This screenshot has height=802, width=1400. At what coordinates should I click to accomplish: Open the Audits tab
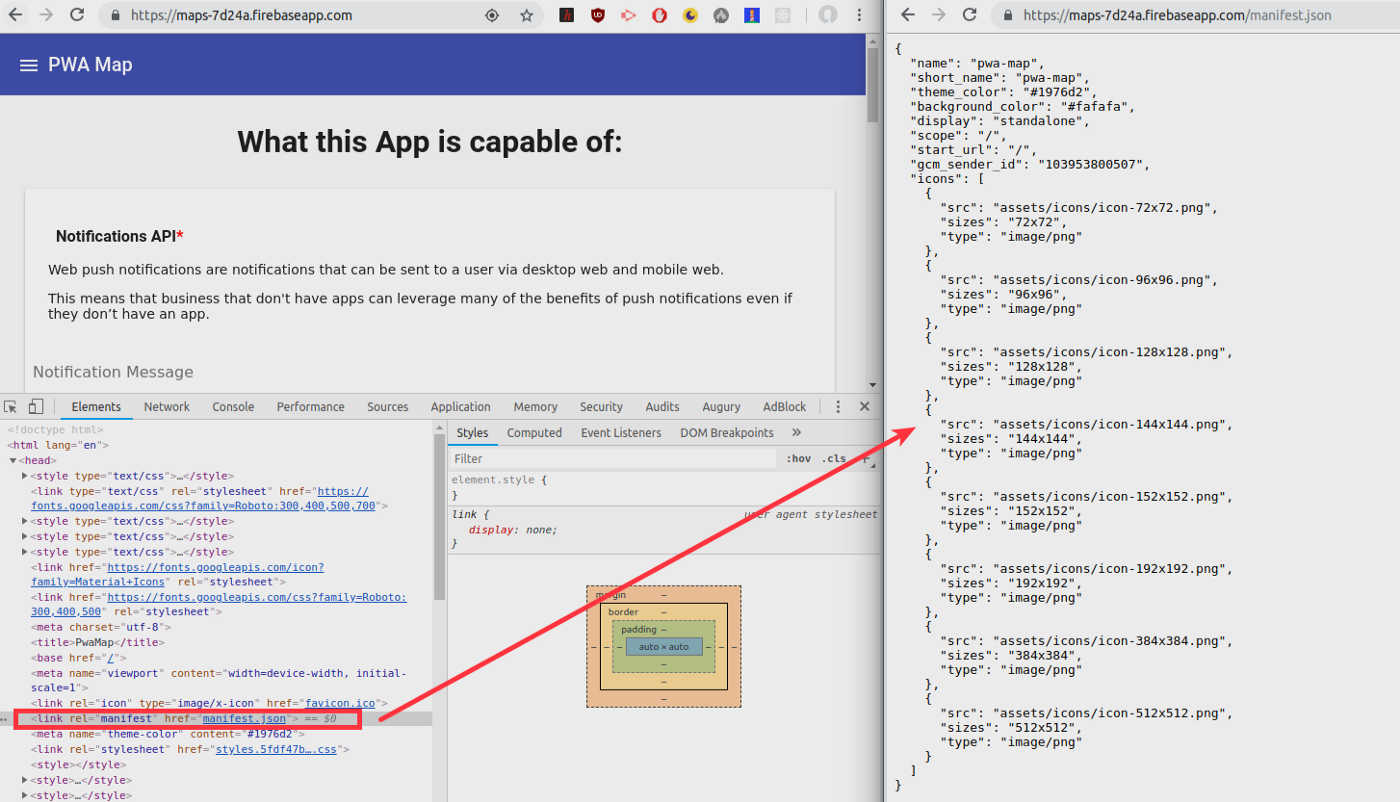tap(662, 407)
